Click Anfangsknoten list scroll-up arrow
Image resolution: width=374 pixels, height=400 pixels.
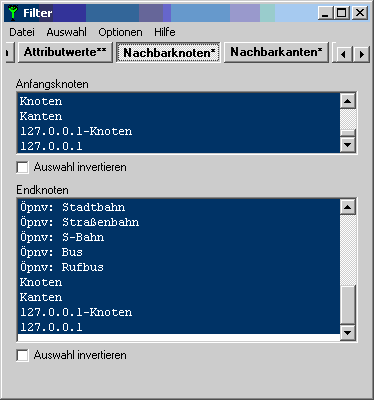pyautogui.click(x=348, y=101)
